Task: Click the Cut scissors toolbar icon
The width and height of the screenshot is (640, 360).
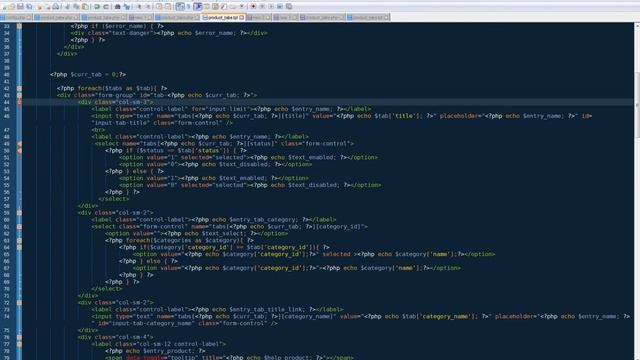Action: (x=67, y=7)
